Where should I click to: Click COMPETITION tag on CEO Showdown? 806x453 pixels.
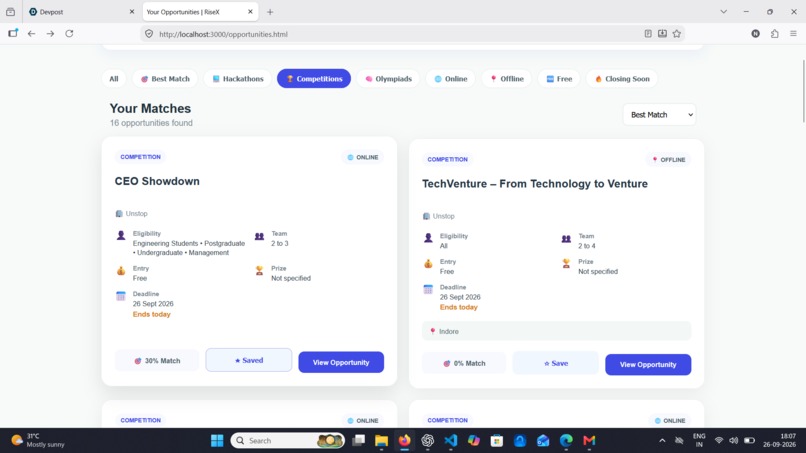[x=140, y=157]
